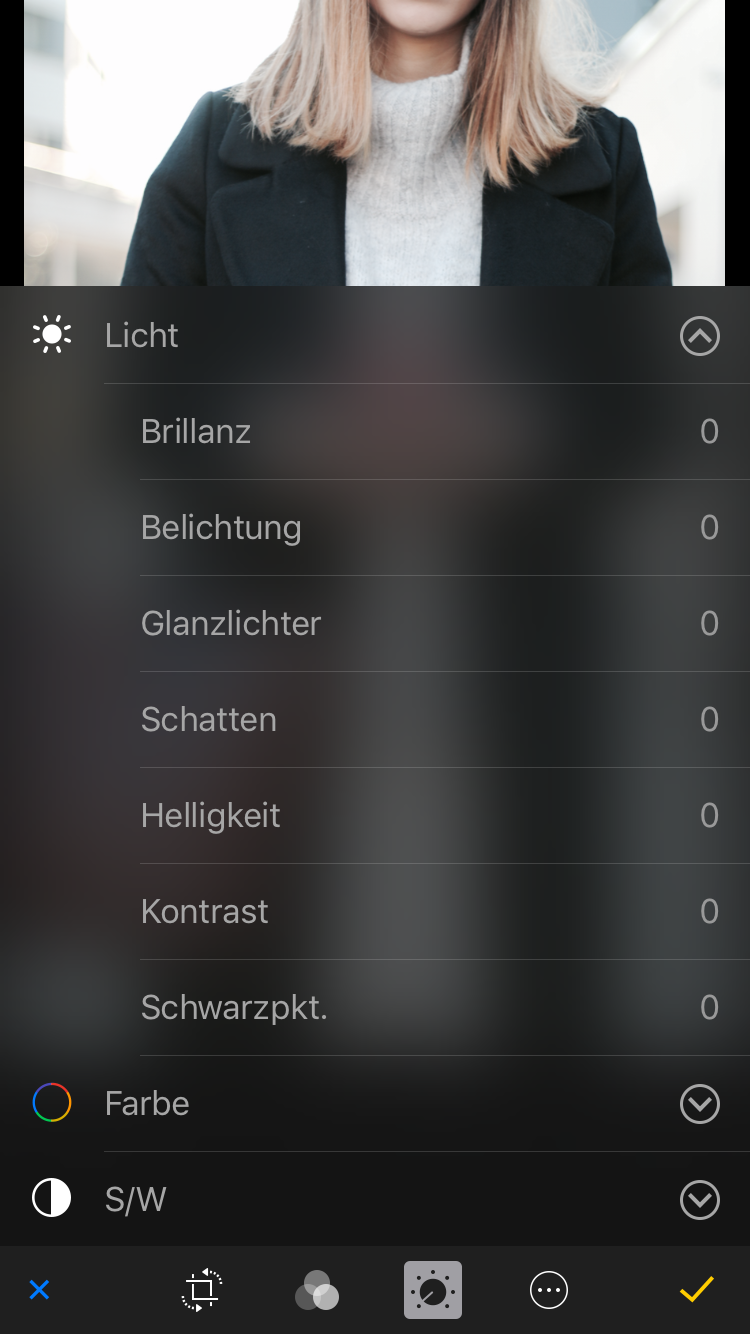Open the more options ellipsis icon
Screen dimensions: 750x1334
(549, 1290)
